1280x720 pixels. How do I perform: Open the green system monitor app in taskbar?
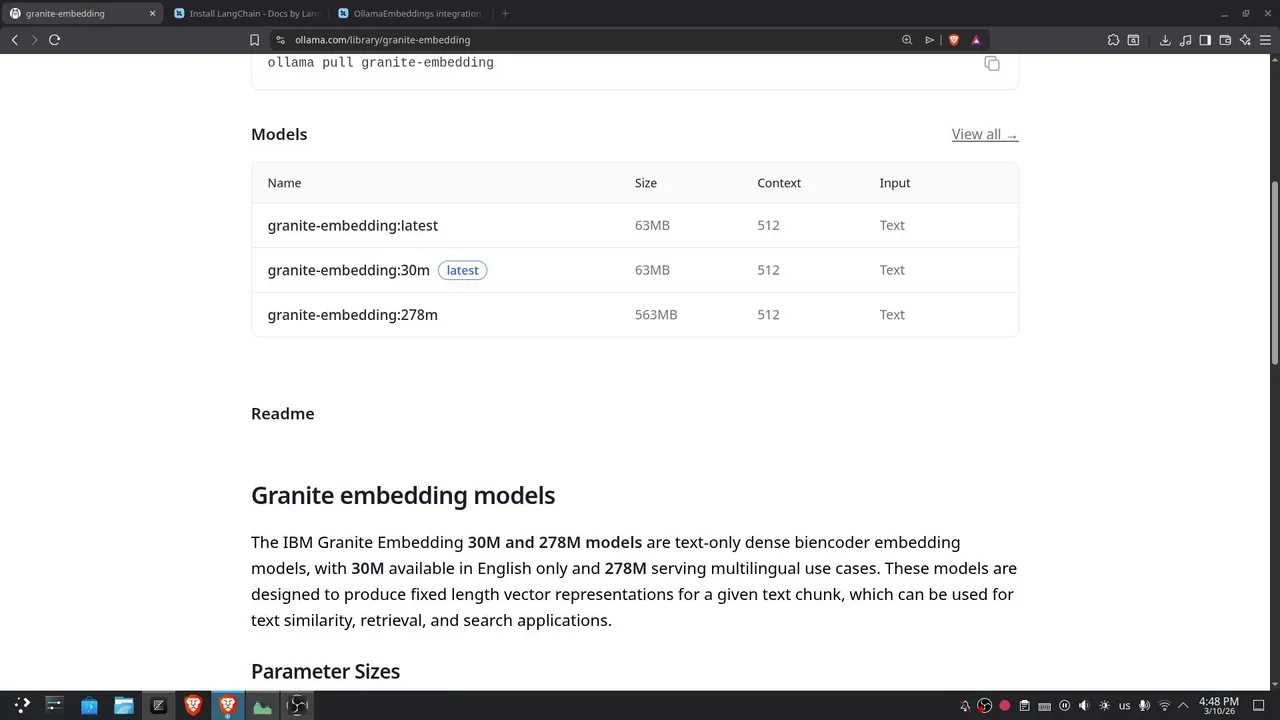click(262, 705)
